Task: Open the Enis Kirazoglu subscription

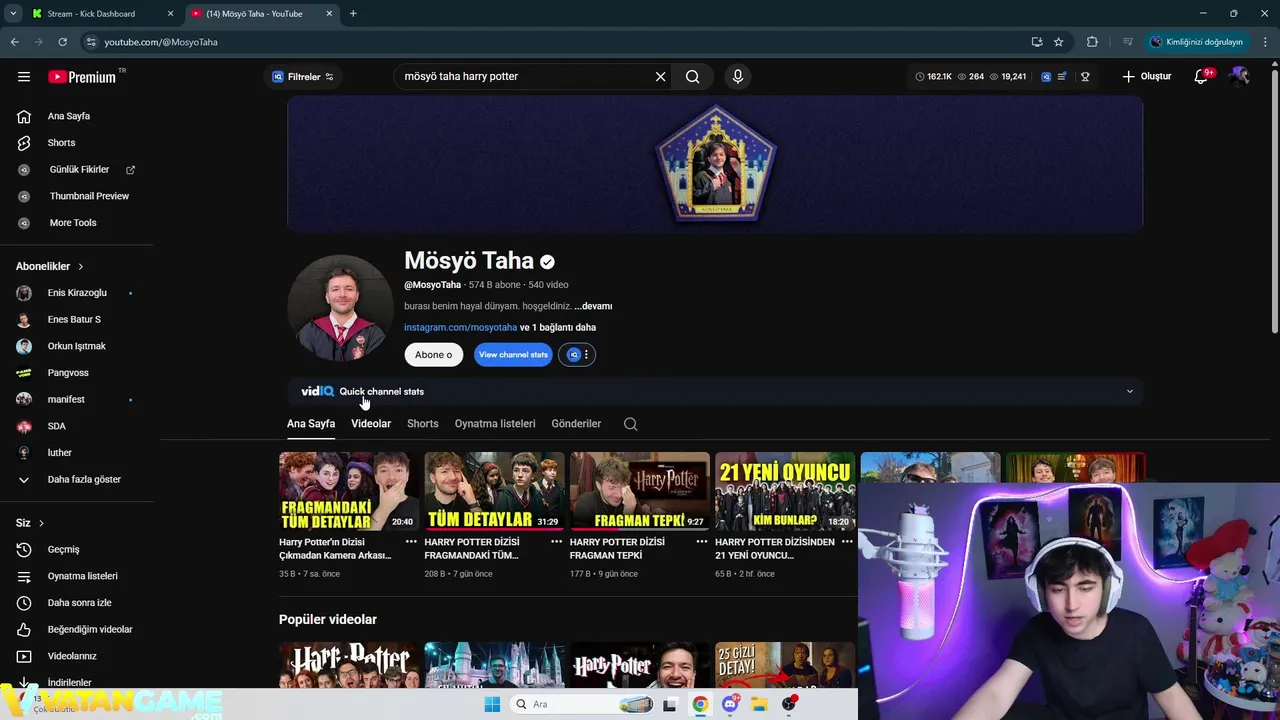Action: click(x=77, y=293)
